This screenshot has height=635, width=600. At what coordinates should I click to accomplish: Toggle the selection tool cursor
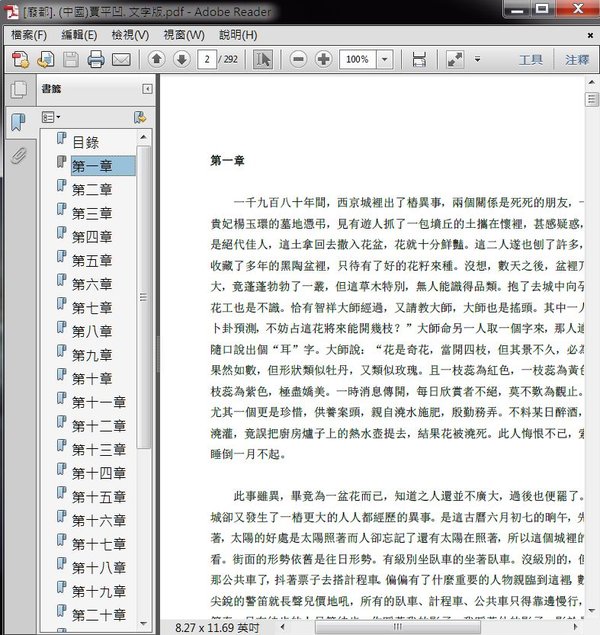coord(262,60)
